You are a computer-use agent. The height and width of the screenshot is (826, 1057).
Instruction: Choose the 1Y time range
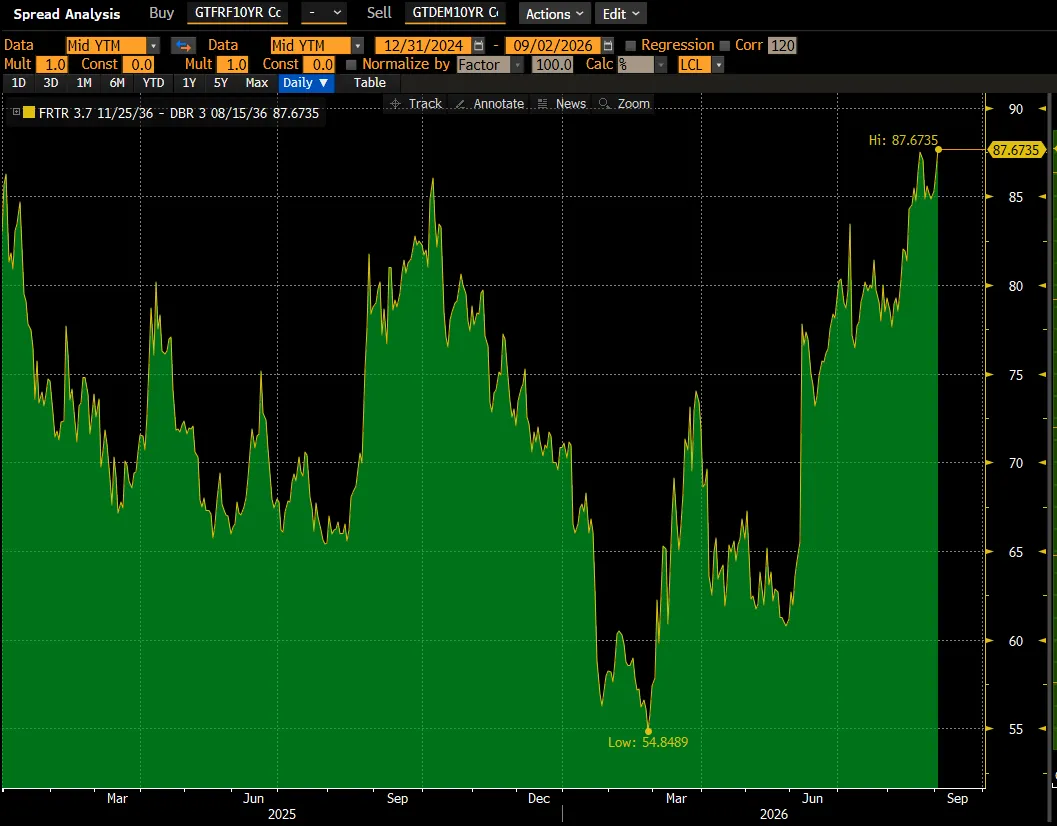(189, 83)
